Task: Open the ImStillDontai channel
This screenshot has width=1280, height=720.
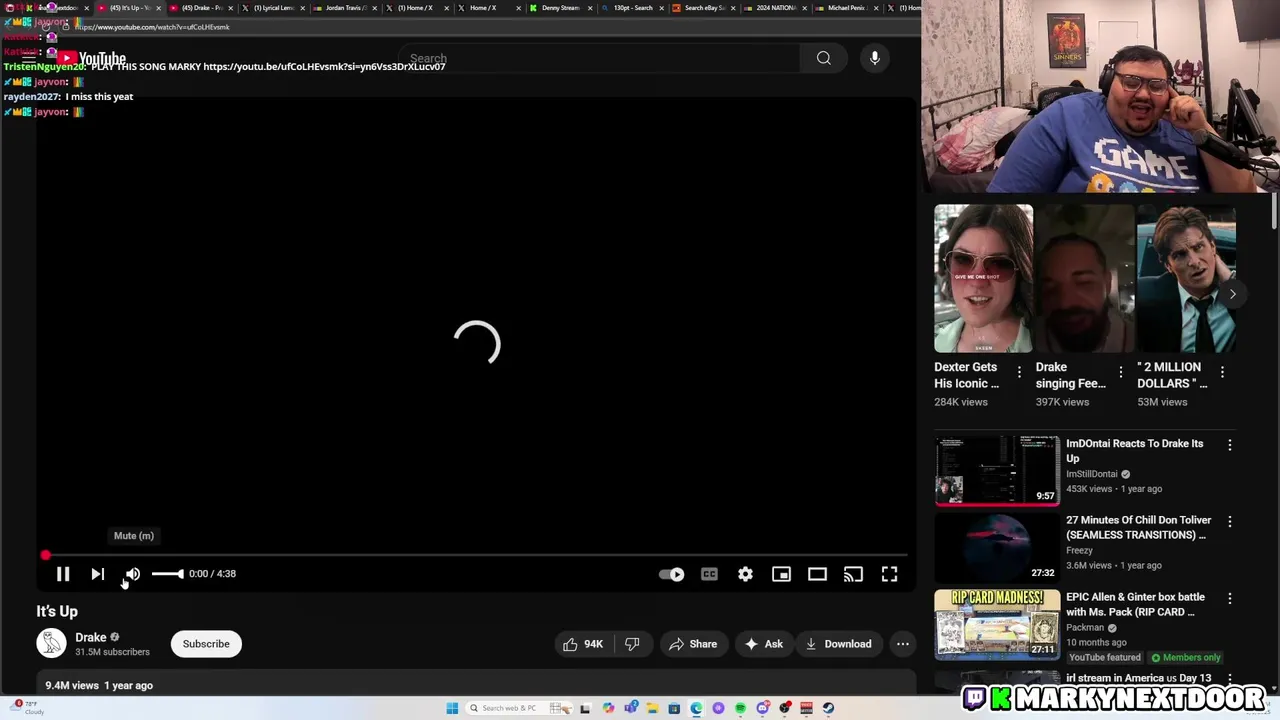Action: (x=1091, y=474)
